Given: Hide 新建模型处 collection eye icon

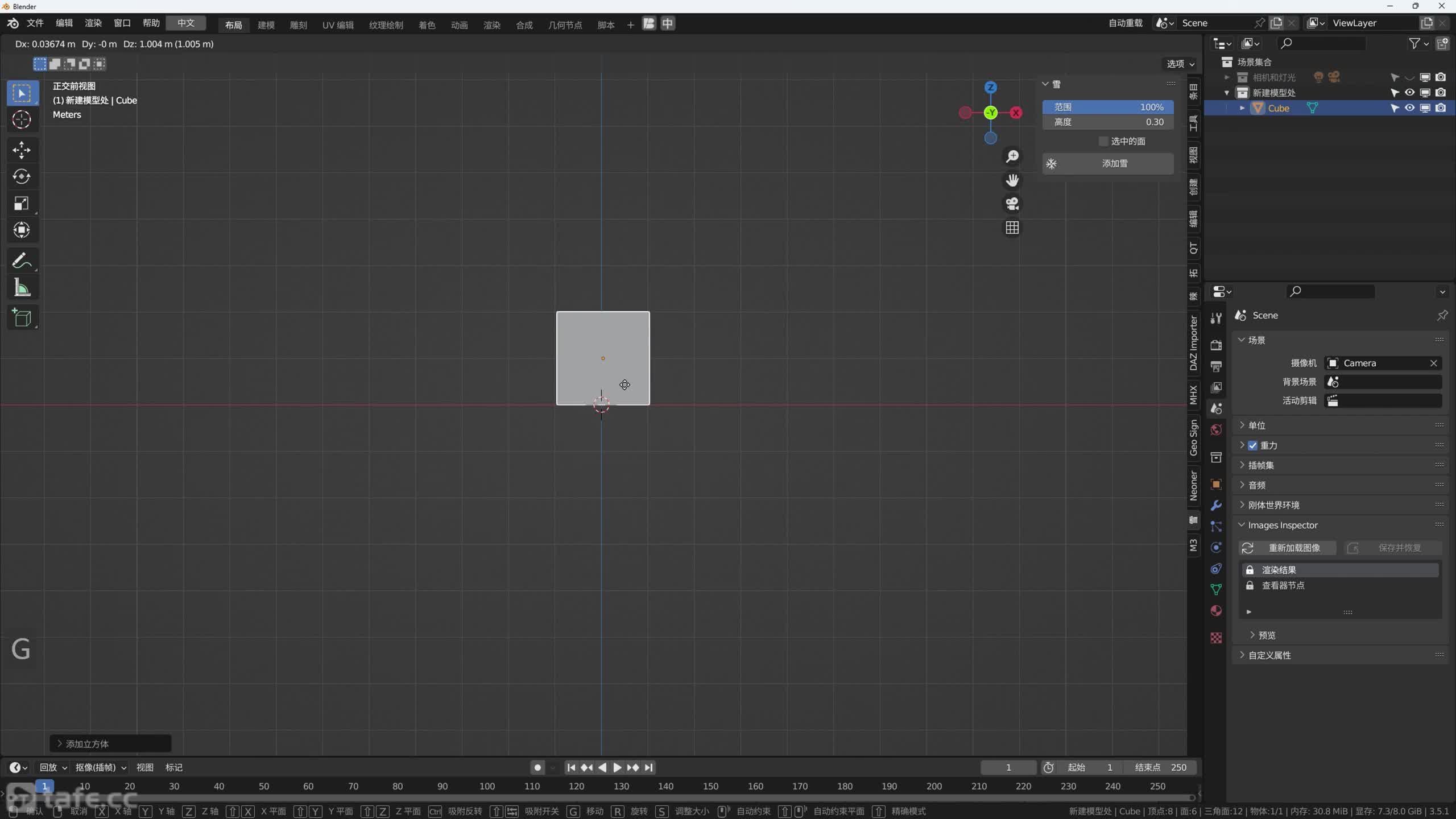Looking at the screenshot, I should click(1410, 93).
